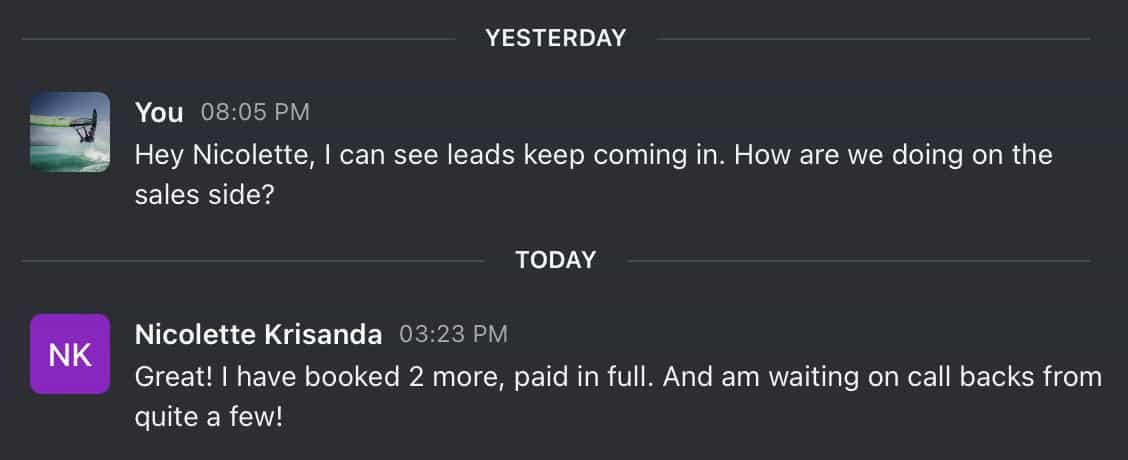Click the divider line left of YESTERDAY
This screenshot has width=1128, height=460.
click(239, 39)
